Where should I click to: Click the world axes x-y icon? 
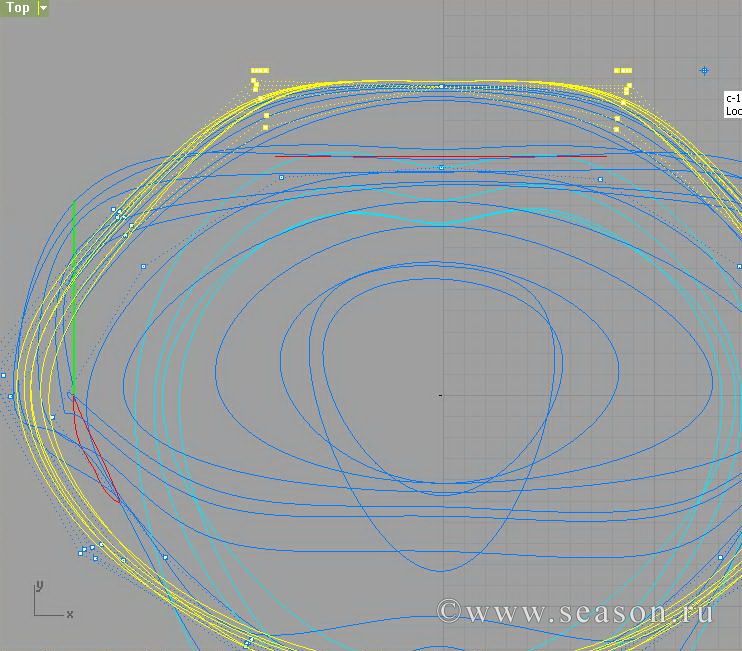click(x=53, y=600)
